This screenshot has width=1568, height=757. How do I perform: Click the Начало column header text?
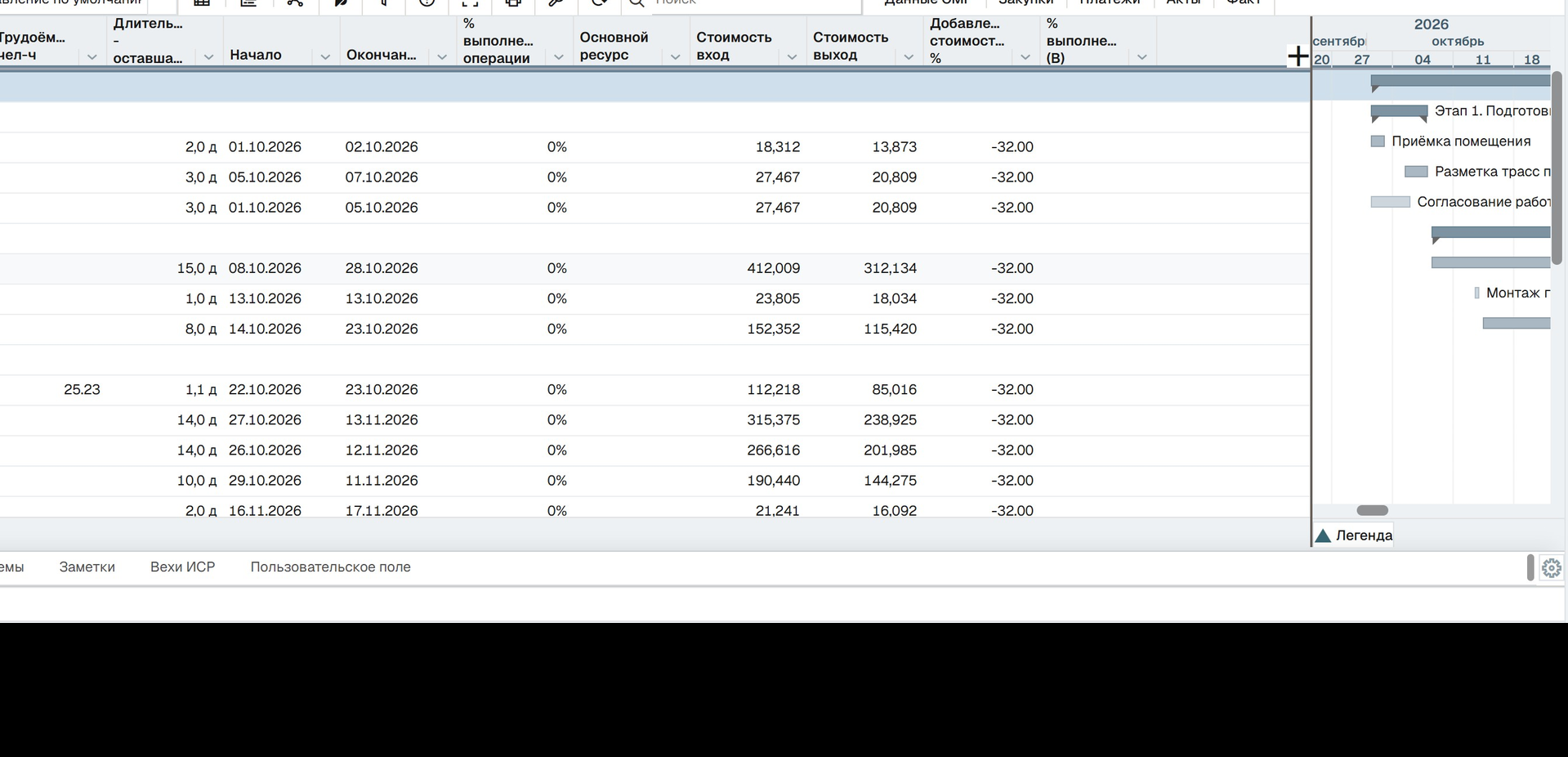pos(256,55)
